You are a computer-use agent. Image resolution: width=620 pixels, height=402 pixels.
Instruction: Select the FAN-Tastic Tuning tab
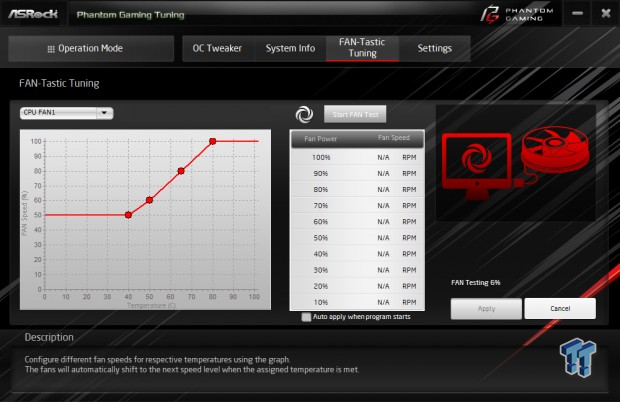(x=362, y=48)
